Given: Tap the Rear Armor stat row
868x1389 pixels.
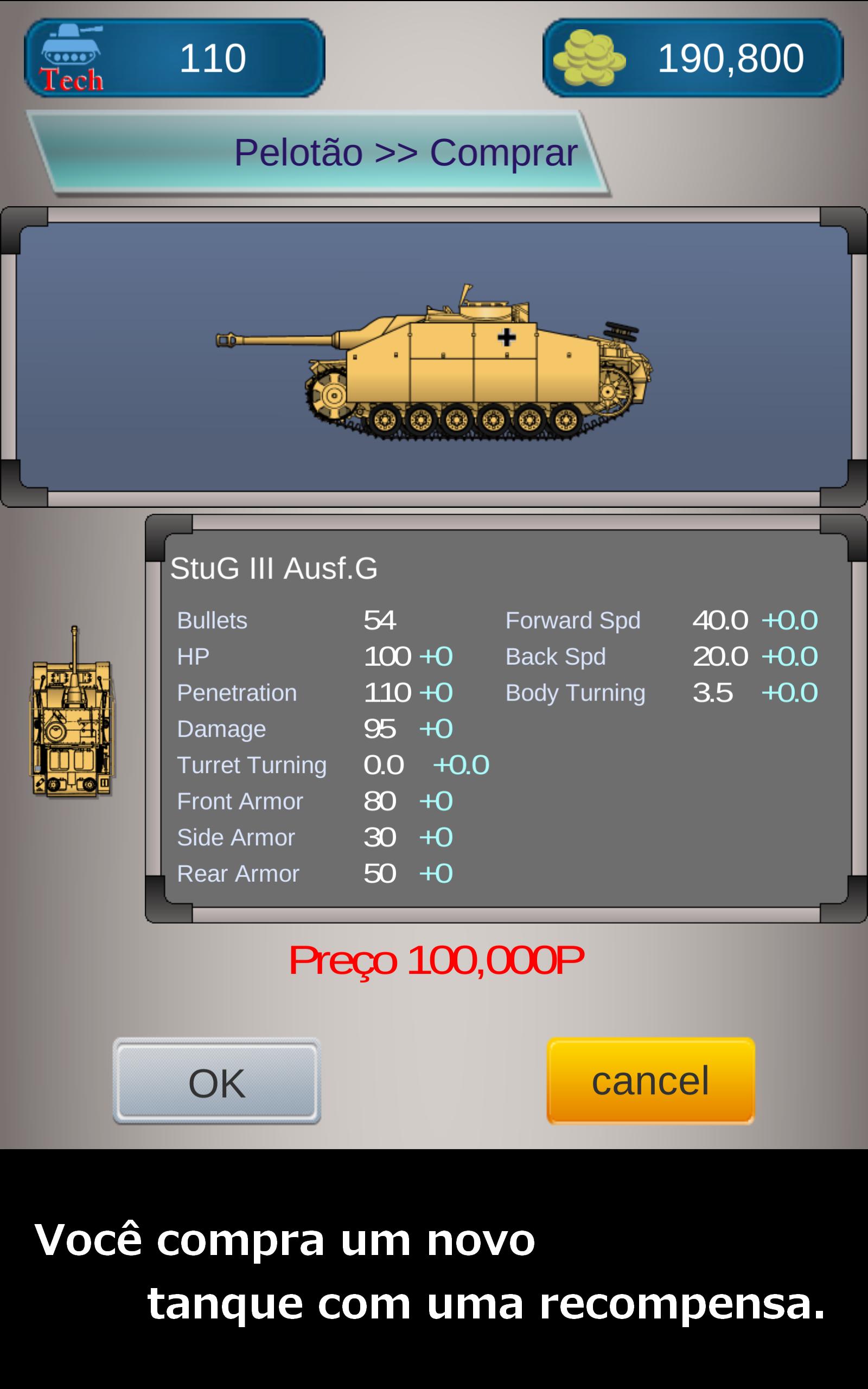Looking at the screenshot, I should click(x=315, y=874).
